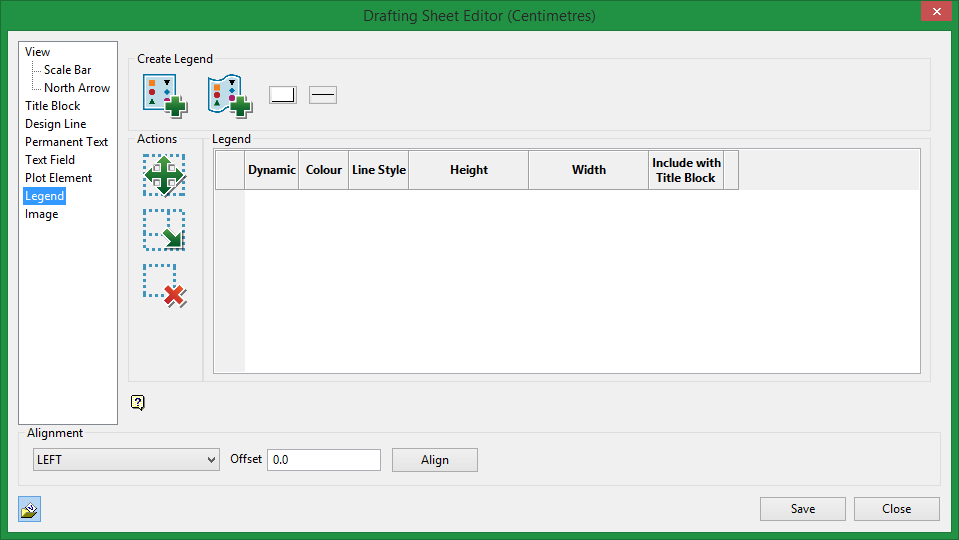Click the white colour box in Create Legend

coord(283,94)
